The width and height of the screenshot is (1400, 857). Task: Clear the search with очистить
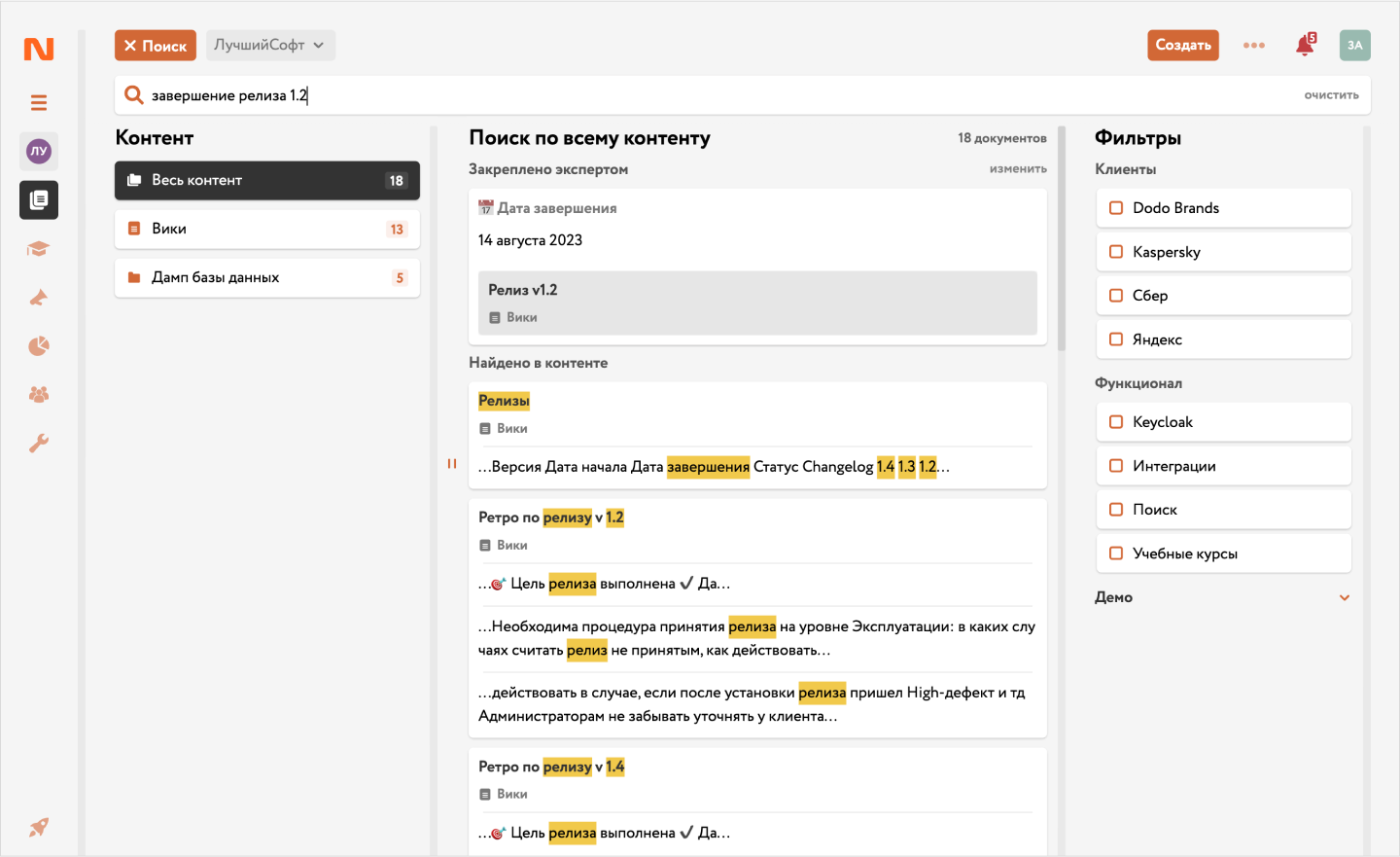[1331, 95]
